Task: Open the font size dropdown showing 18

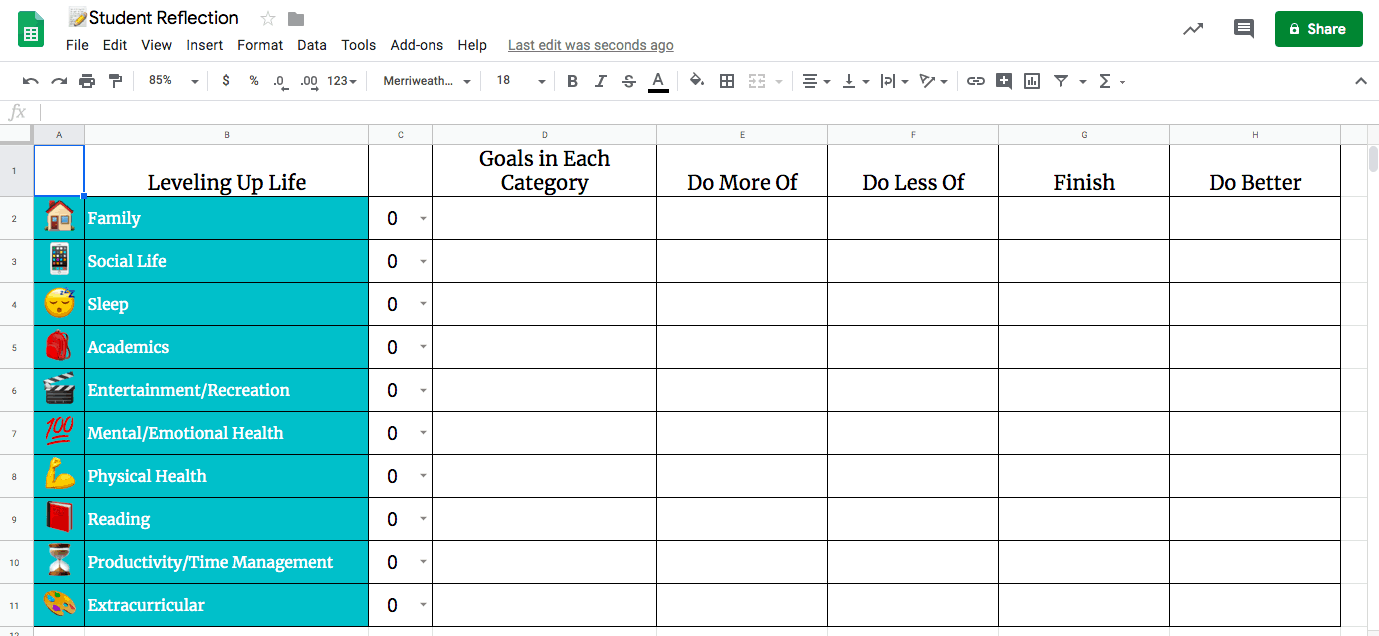Action: pyautogui.click(x=518, y=81)
